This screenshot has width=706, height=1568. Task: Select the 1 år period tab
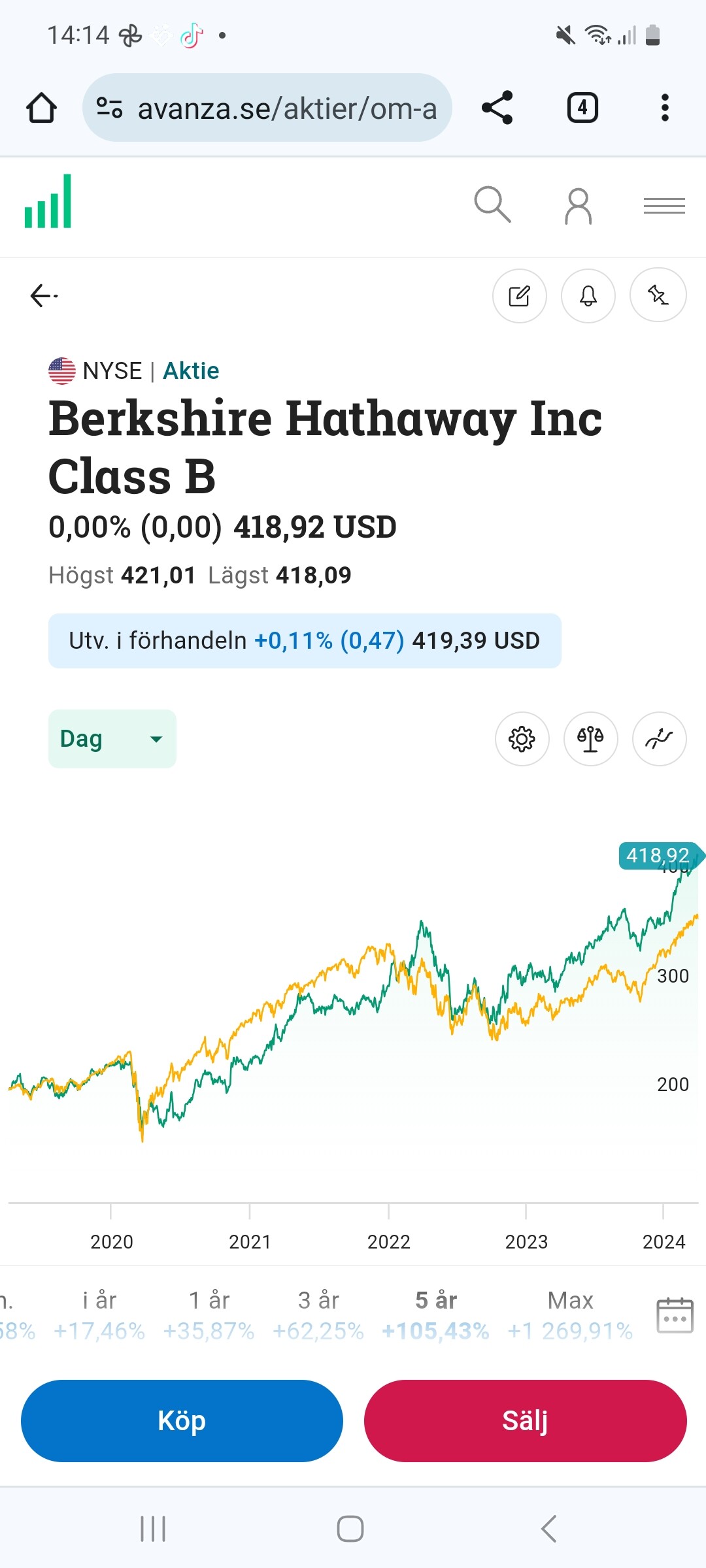point(209,1315)
